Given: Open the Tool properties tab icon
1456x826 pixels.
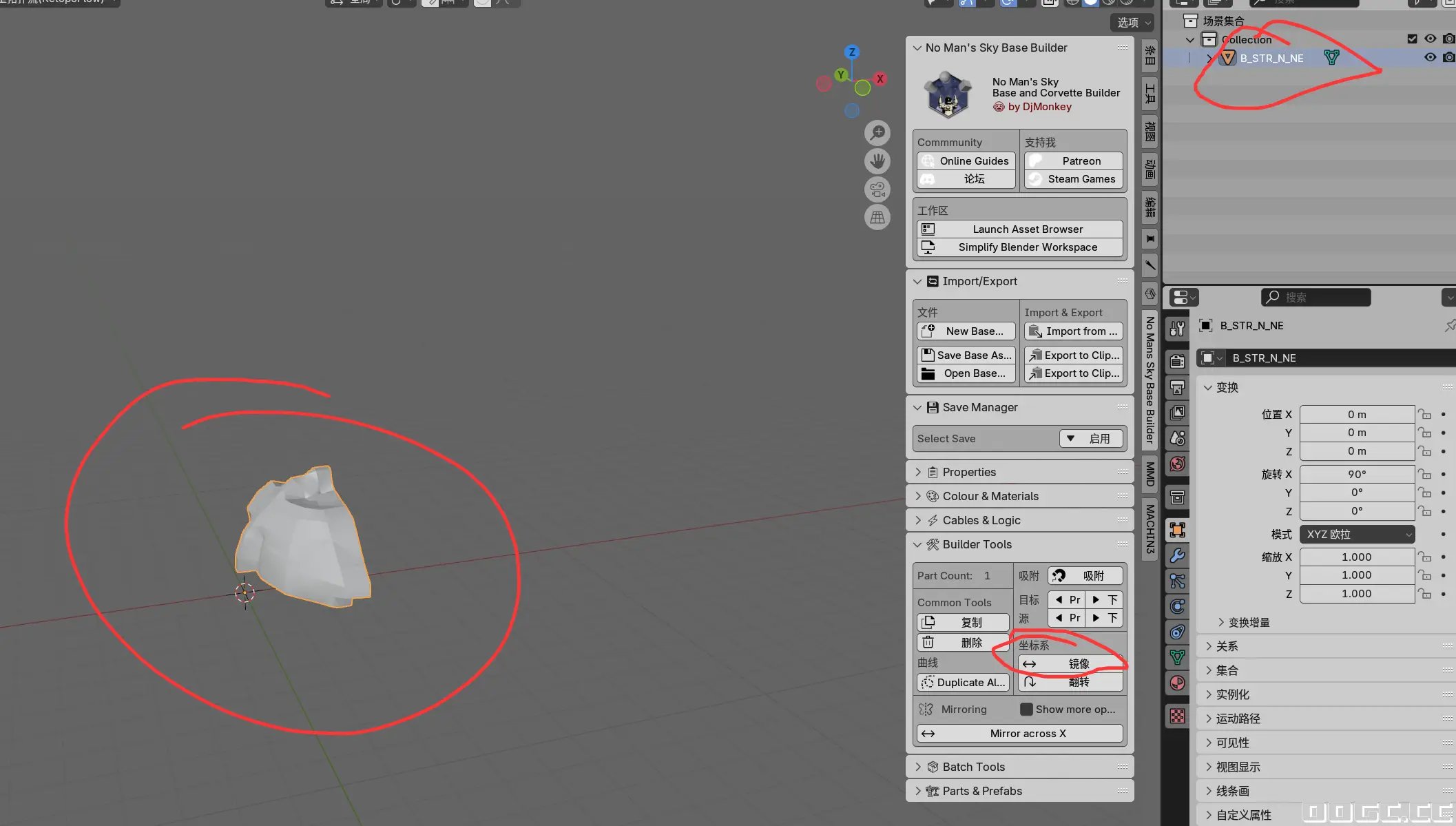Looking at the screenshot, I should (x=1178, y=329).
